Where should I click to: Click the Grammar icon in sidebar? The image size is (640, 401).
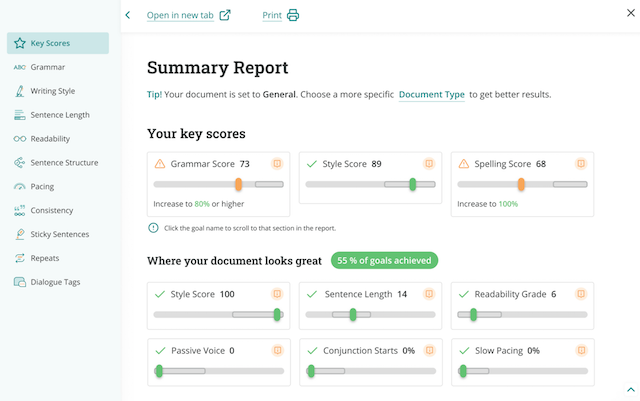(x=20, y=67)
